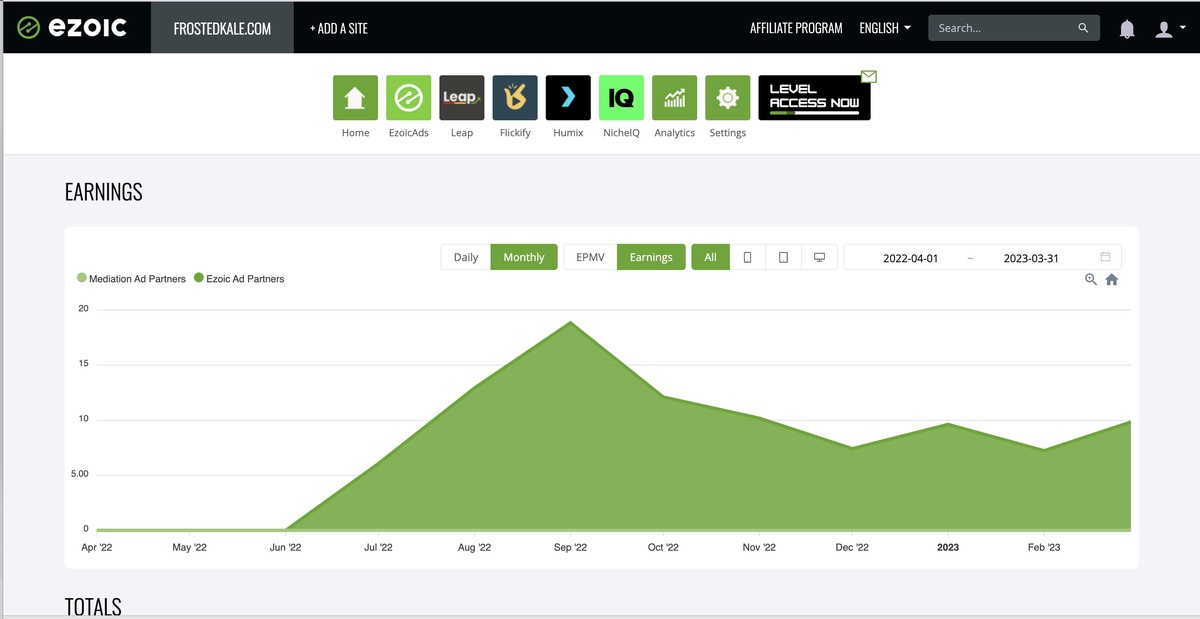The width and height of the screenshot is (1200, 619).
Task: Click the TOTALS heading
Action: tap(93, 607)
